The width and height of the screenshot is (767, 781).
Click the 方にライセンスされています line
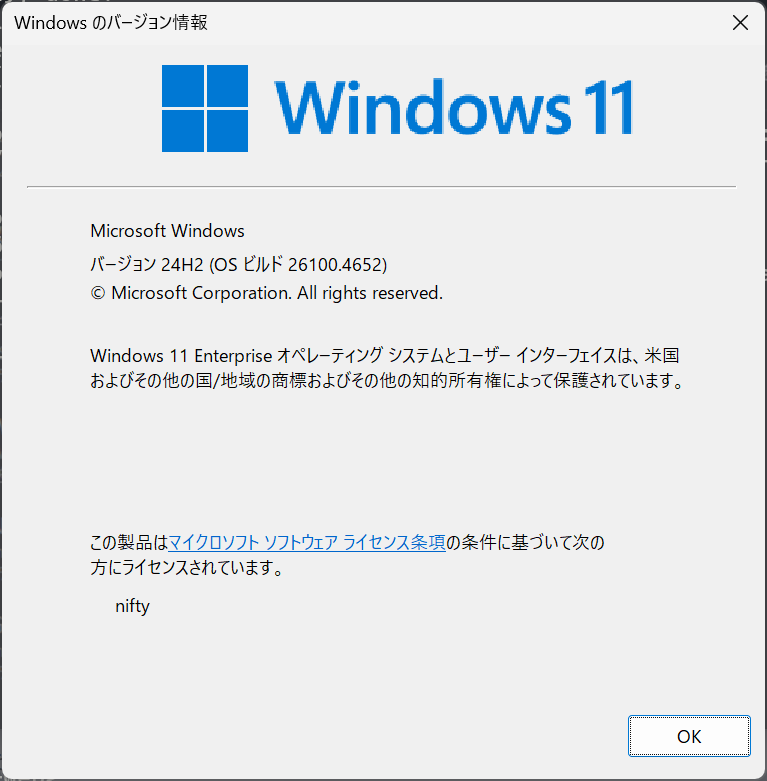[x=187, y=567]
